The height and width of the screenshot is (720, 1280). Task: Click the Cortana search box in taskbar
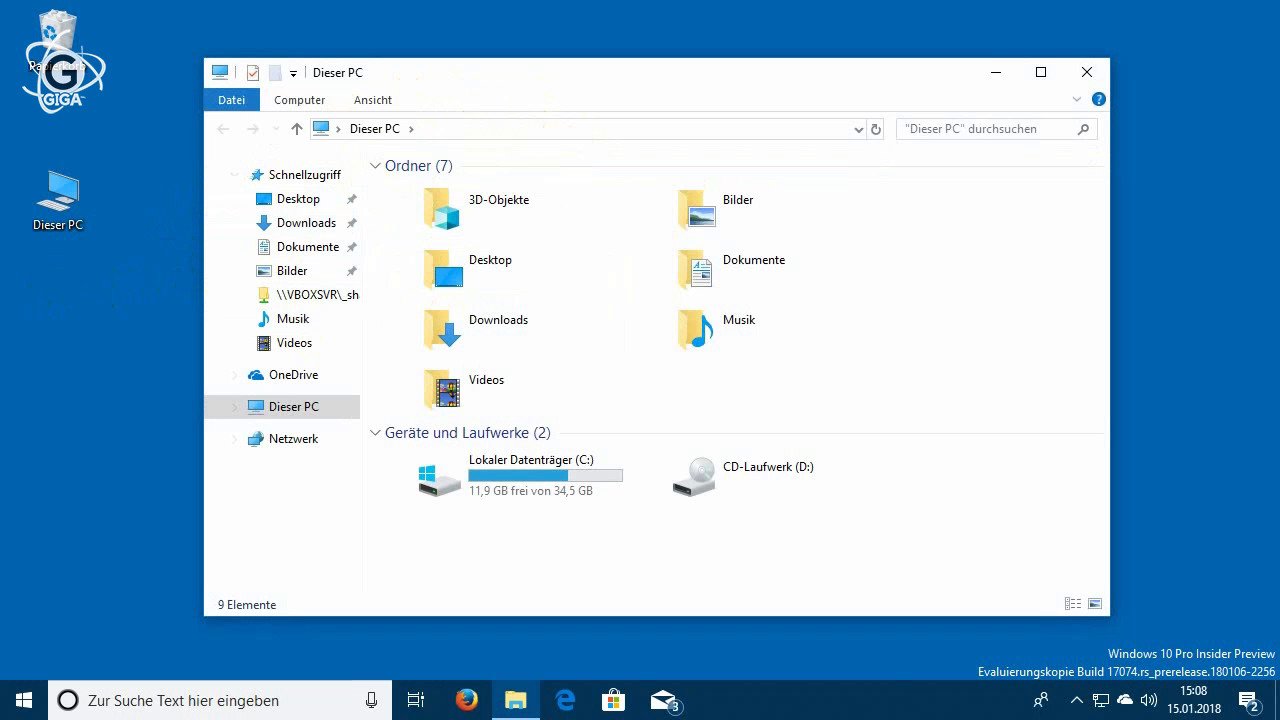click(x=220, y=700)
